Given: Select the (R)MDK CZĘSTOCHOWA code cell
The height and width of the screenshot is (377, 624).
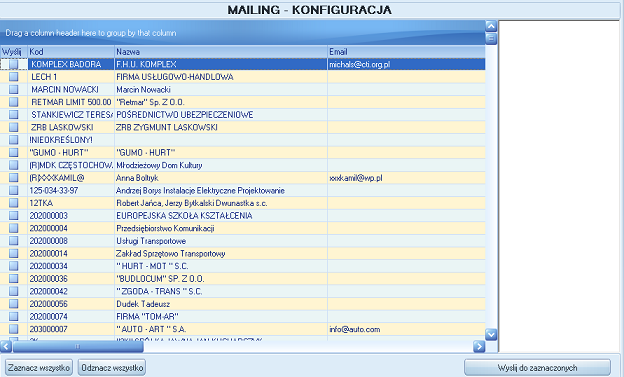Looking at the screenshot, I should (x=71, y=165).
